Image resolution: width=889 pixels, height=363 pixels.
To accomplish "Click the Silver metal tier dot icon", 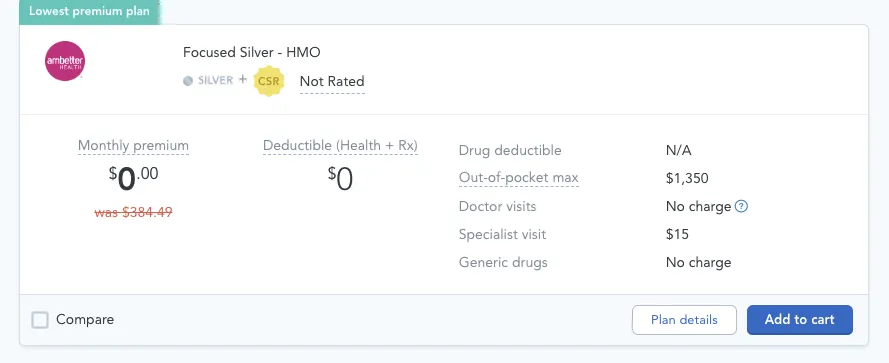I will pos(188,81).
